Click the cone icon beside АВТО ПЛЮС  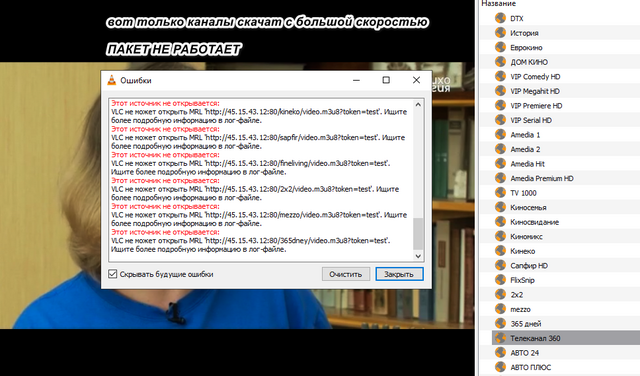pyautogui.click(x=500, y=367)
